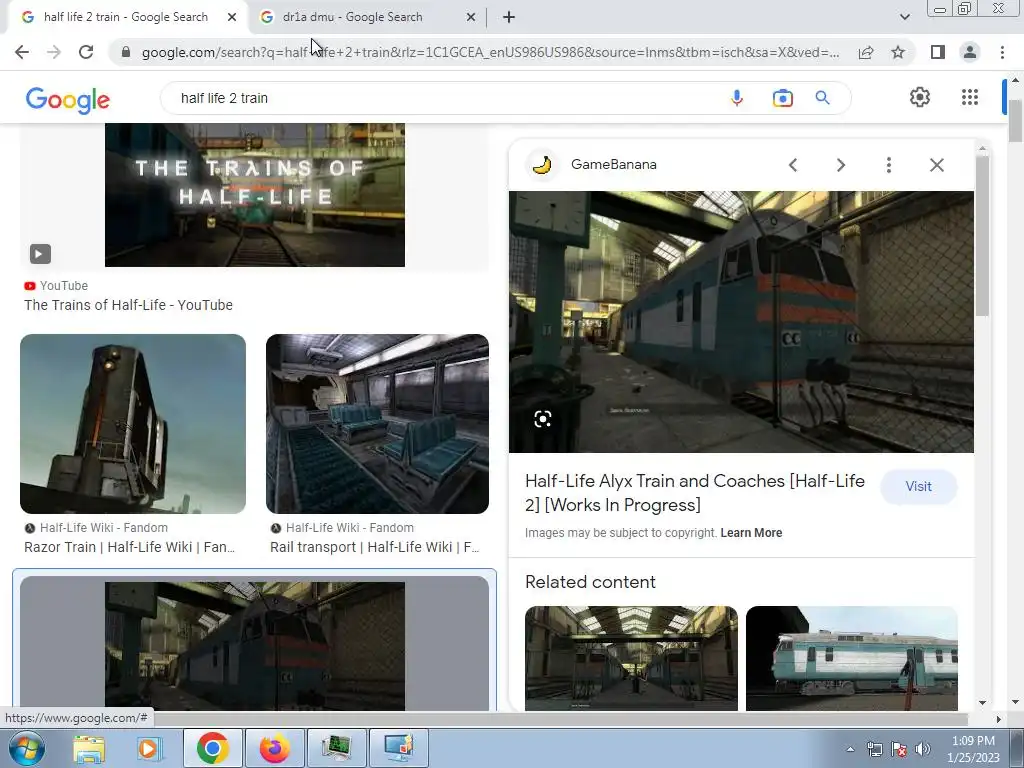Click the preview panel scroll-down arrow
The width and height of the screenshot is (1024, 768).
(x=982, y=703)
